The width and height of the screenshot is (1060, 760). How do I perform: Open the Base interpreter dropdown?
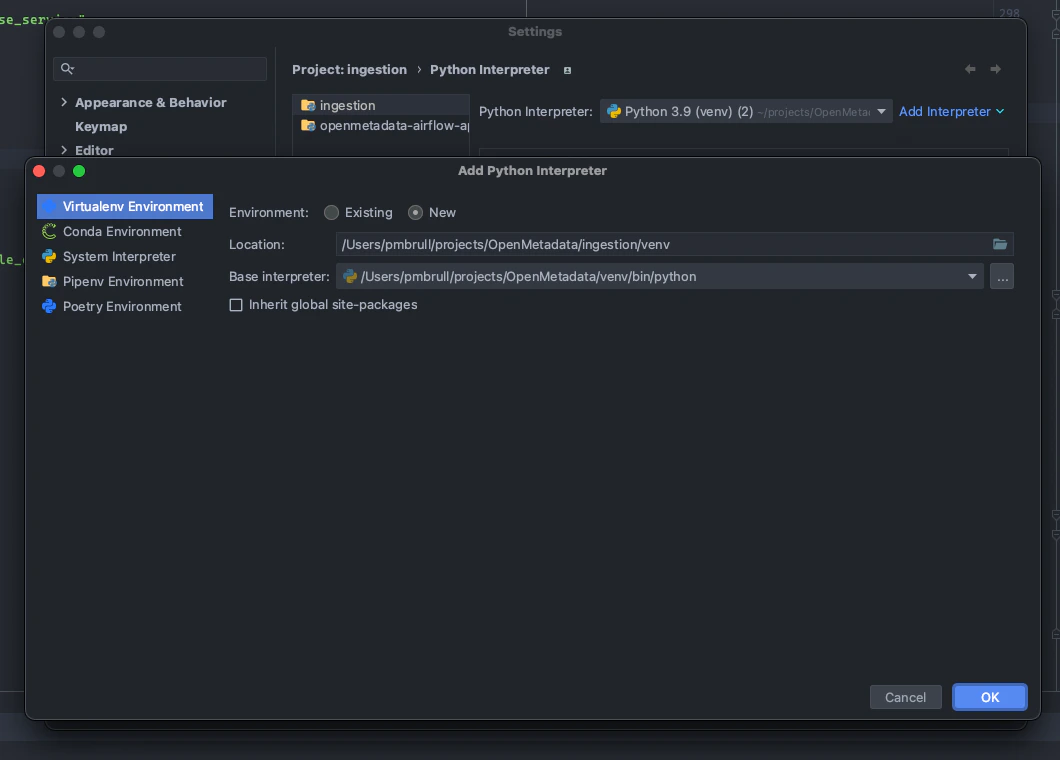972,276
